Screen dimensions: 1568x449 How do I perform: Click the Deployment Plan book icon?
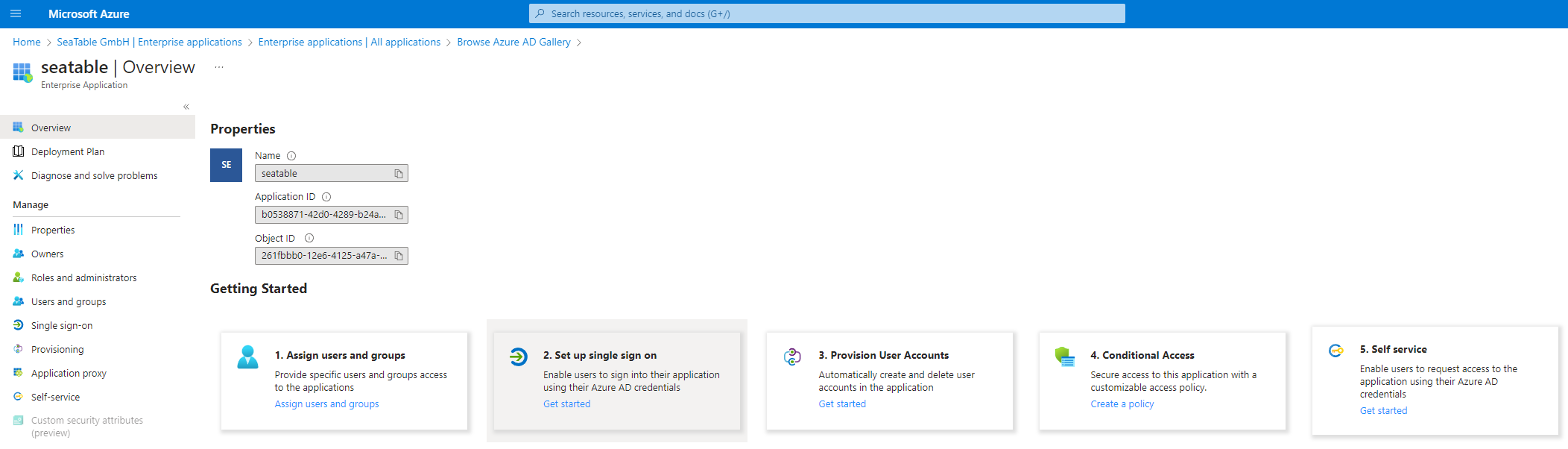18,151
